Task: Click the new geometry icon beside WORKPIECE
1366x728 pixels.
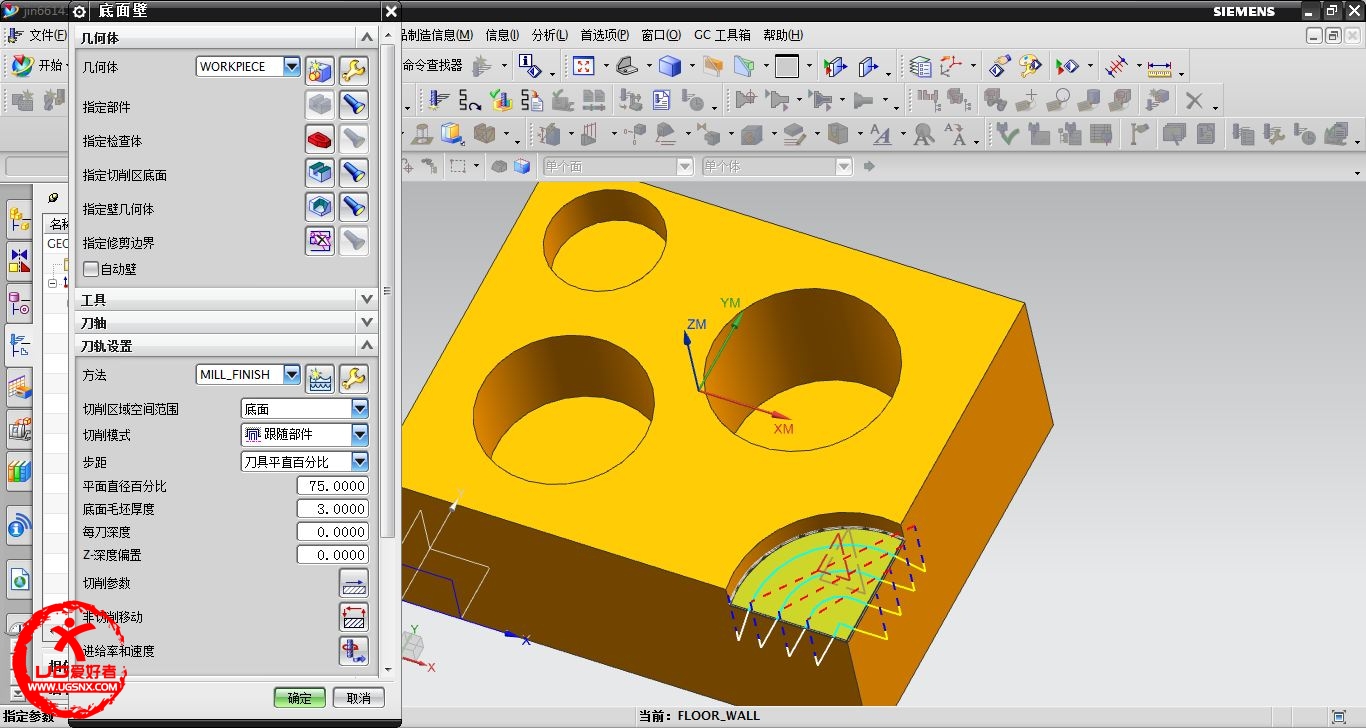Action: (319, 70)
